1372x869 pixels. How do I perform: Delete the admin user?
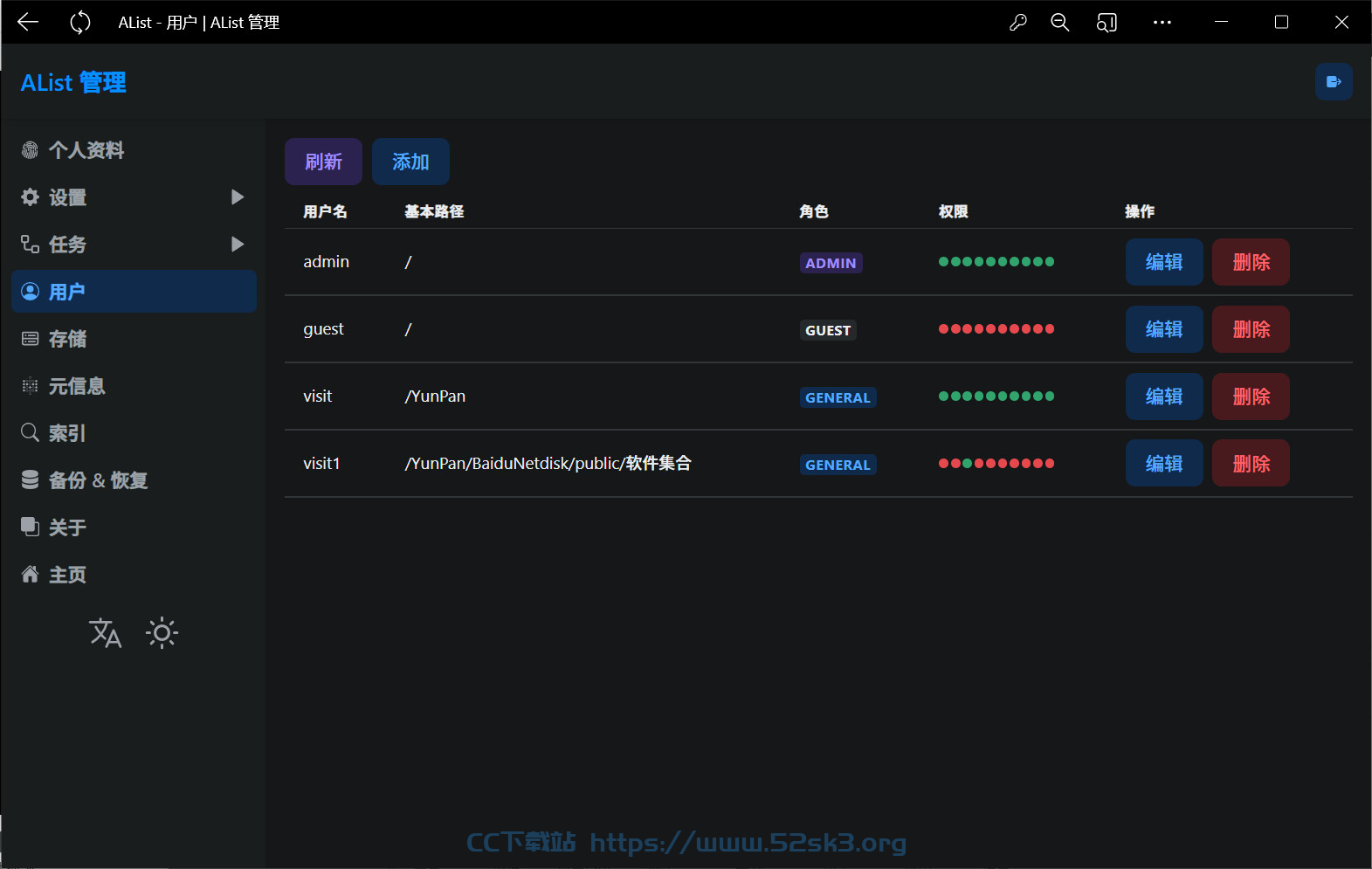pos(1251,262)
